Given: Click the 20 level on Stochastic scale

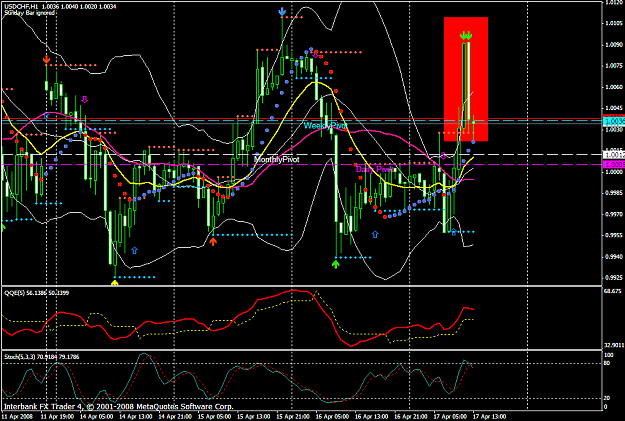Looking at the screenshot, I should point(607,398).
